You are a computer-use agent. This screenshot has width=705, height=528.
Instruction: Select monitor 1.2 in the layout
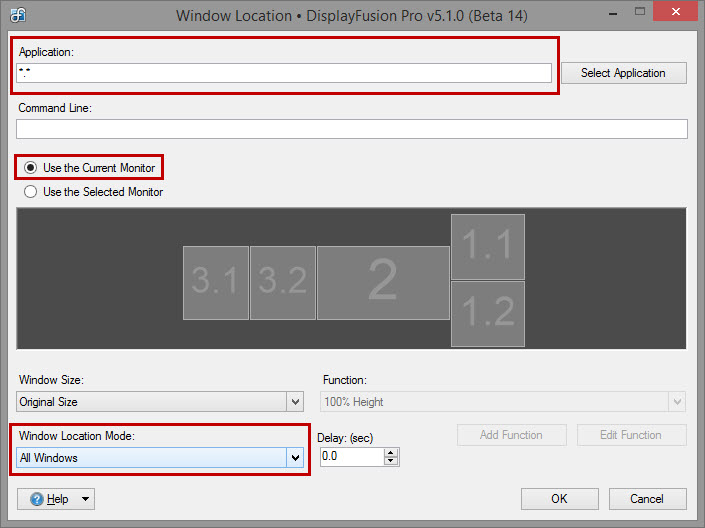(x=488, y=313)
